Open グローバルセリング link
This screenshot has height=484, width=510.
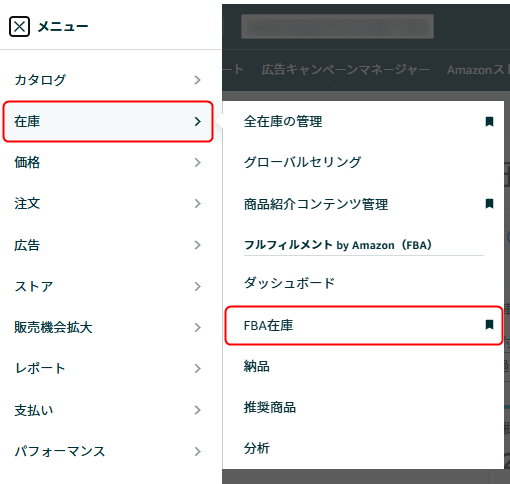[x=302, y=162]
